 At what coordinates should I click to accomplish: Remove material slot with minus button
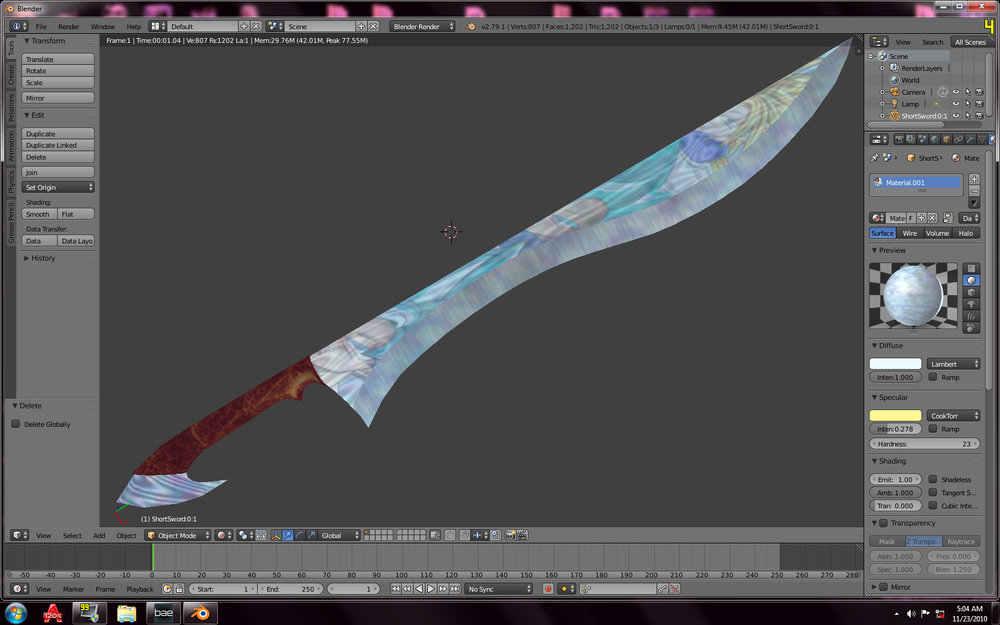click(974, 191)
